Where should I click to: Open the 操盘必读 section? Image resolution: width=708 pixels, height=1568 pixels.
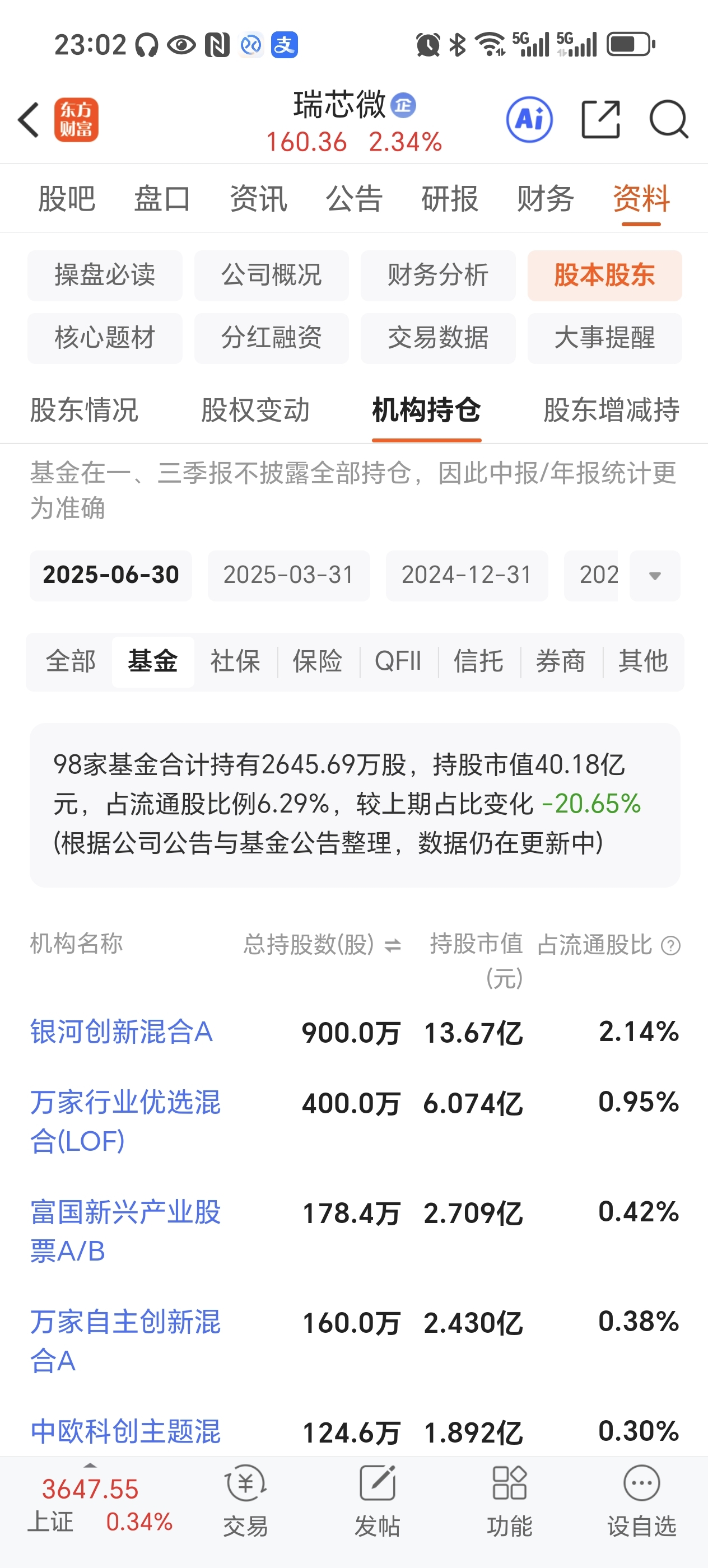[x=105, y=275]
